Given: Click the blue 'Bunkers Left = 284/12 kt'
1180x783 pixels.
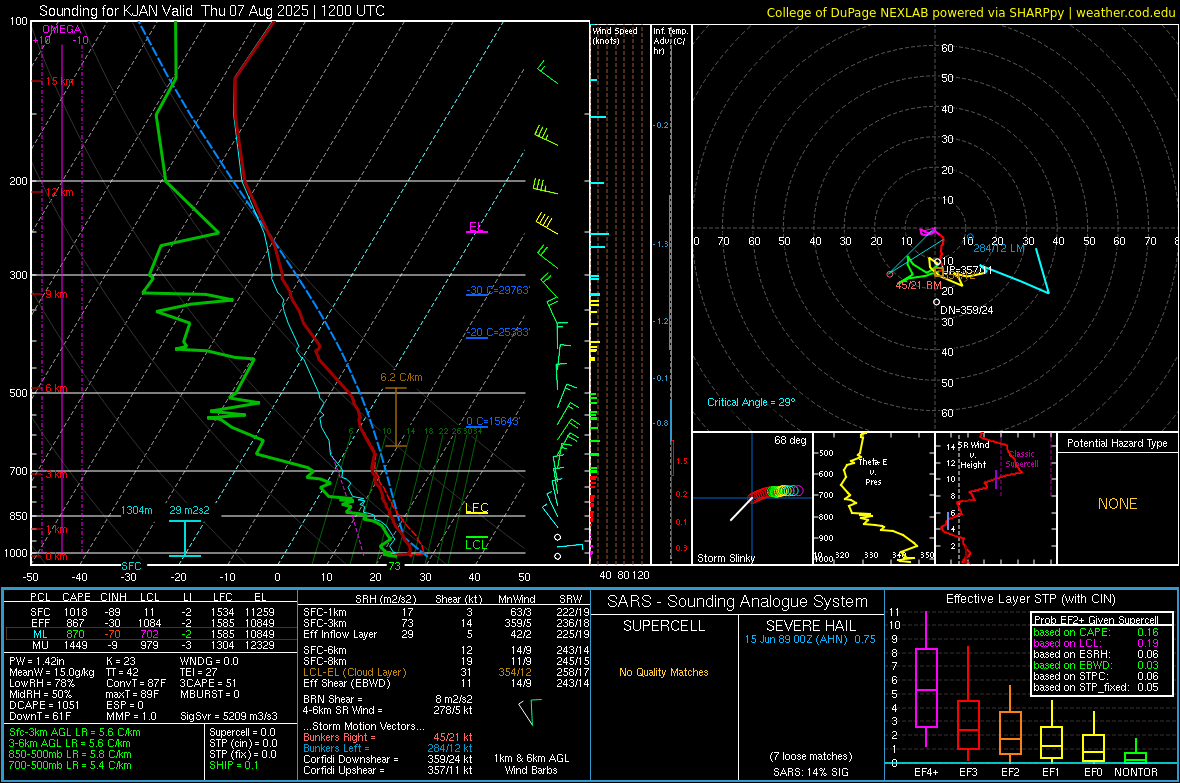Looking at the screenshot, I should (x=388, y=748).
